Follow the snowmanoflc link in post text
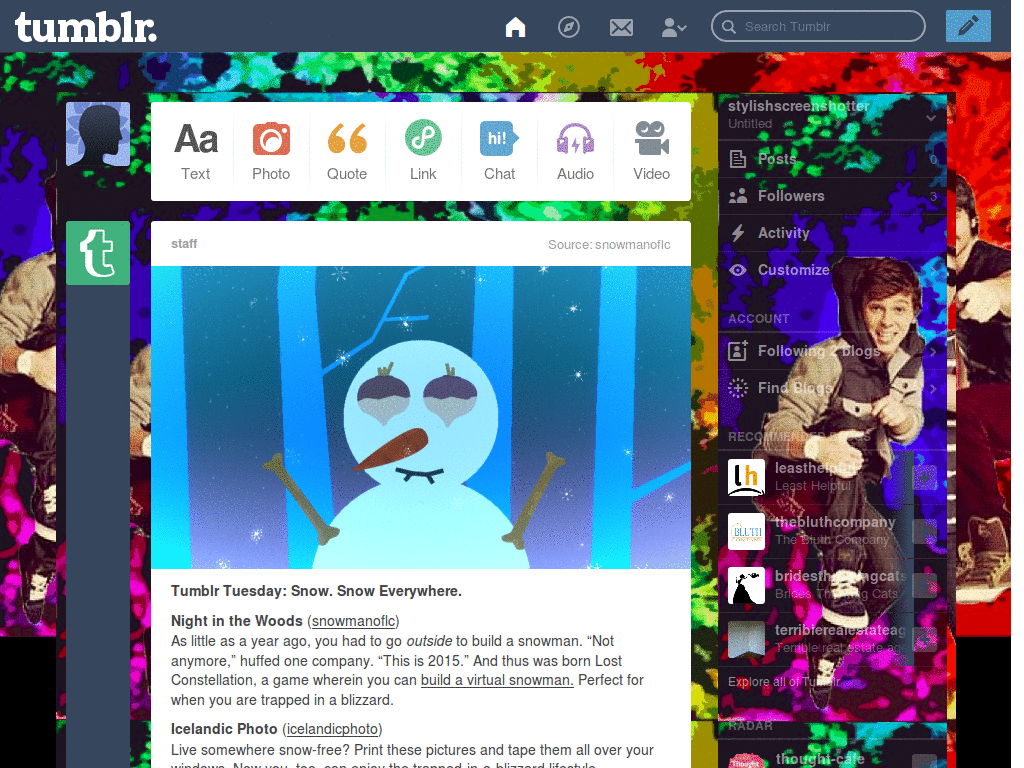Image resolution: width=1024 pixels, height=768 pixels. click(x=354, y=620)
